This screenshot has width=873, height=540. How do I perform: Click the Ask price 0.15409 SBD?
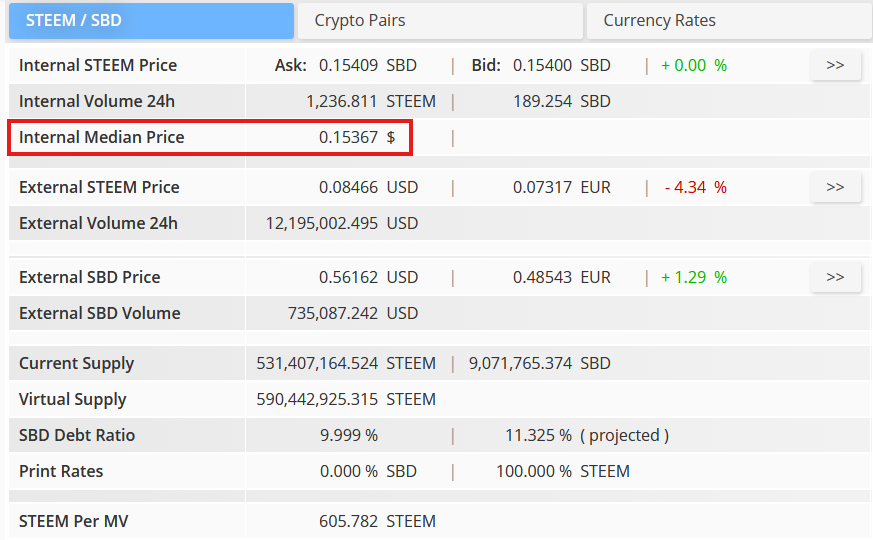click(x=366, y=66)
